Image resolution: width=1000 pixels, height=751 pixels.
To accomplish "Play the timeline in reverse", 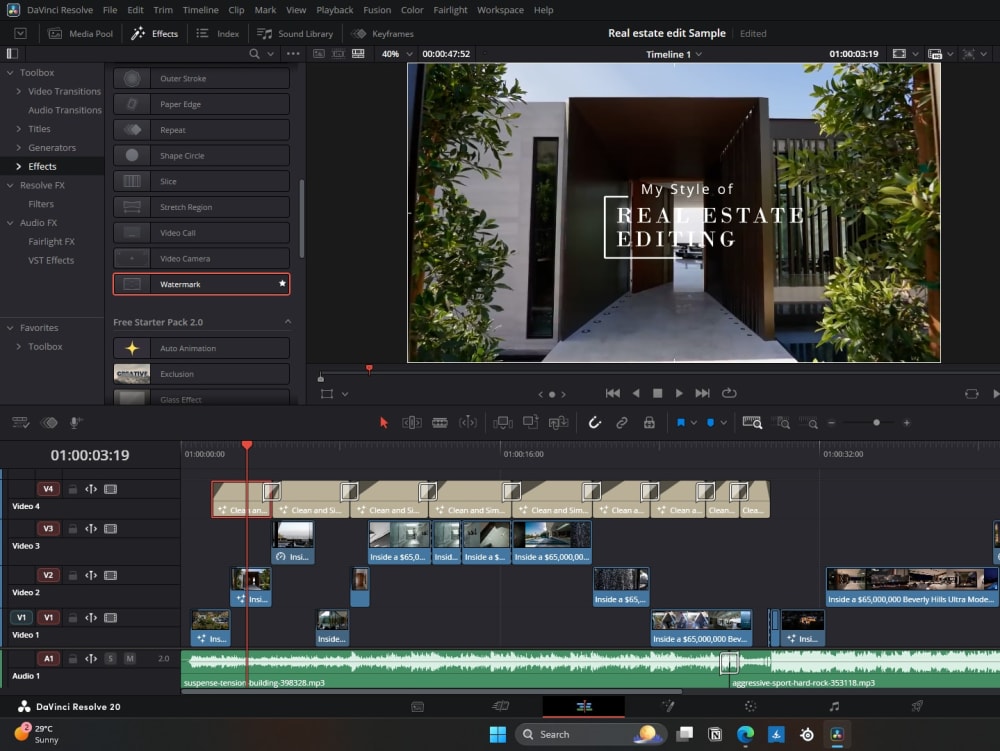I will (636, 393).
